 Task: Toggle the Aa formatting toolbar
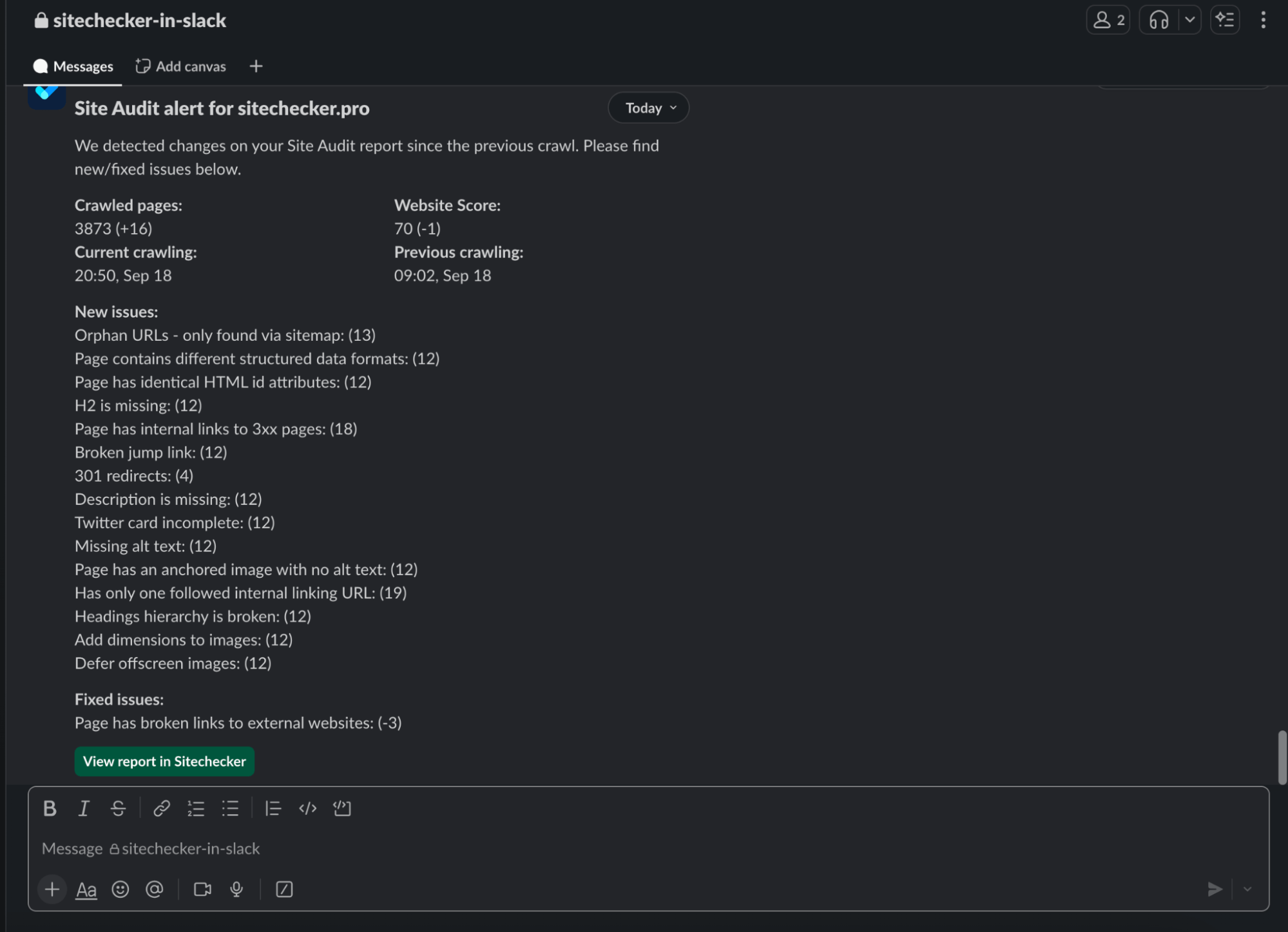point(86,889)
